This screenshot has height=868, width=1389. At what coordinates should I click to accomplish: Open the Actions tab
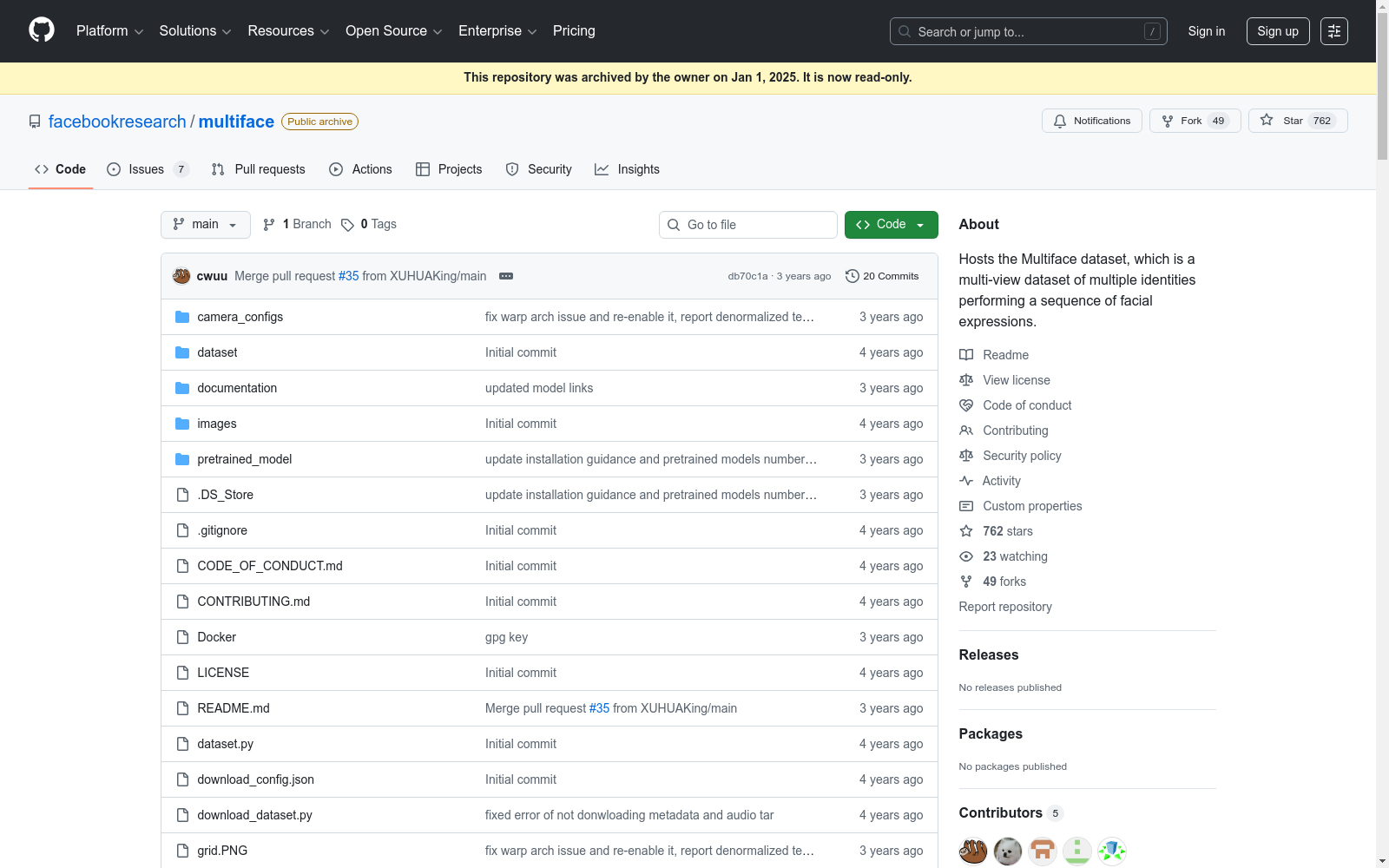coord(360,169)
